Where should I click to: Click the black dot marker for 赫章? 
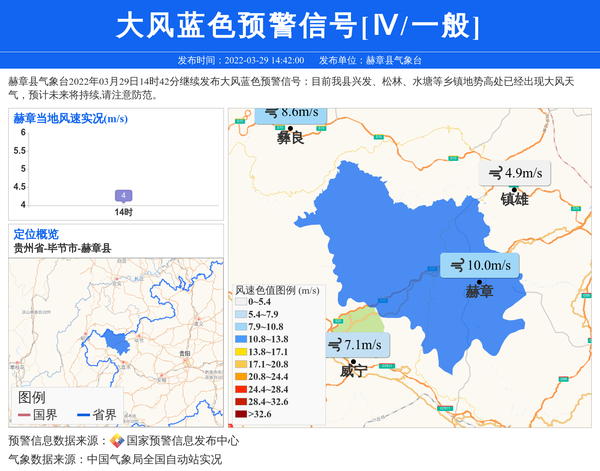[x=479, y=280]
